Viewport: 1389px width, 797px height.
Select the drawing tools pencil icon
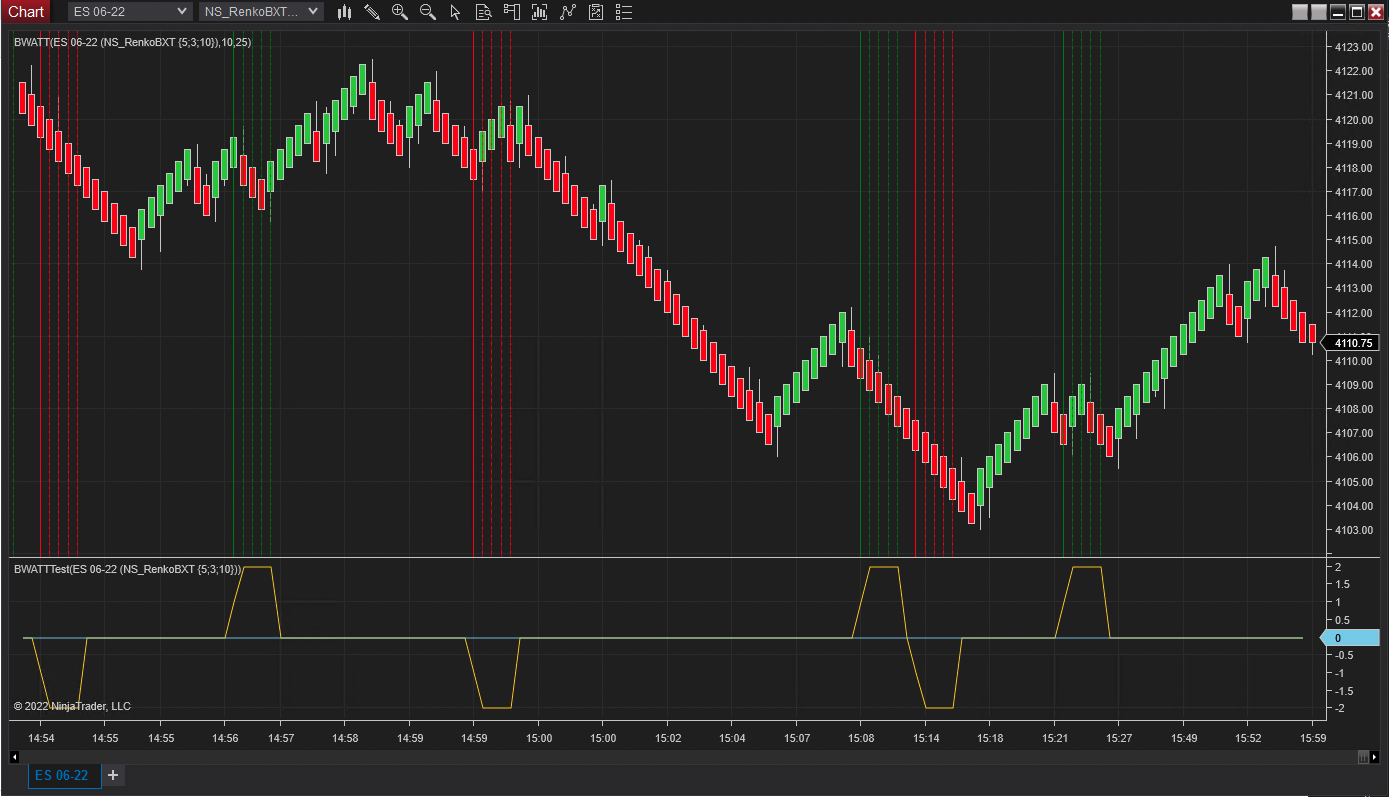372,12
